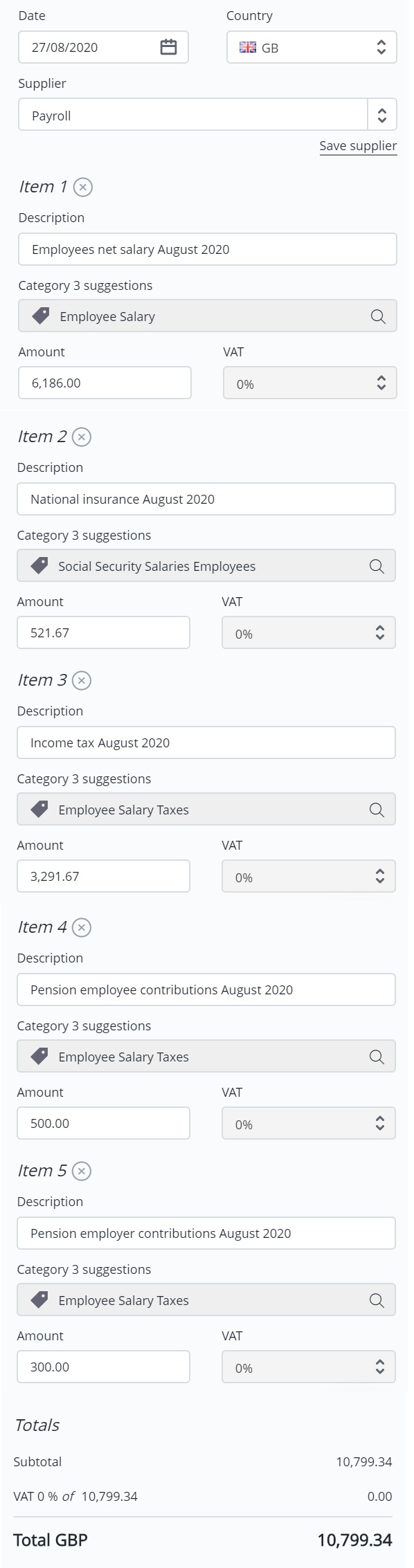The image size is (414, 1568).
Task: Click the Item 4 category Employee Salary Taxes
Action: pos(206,1057)
